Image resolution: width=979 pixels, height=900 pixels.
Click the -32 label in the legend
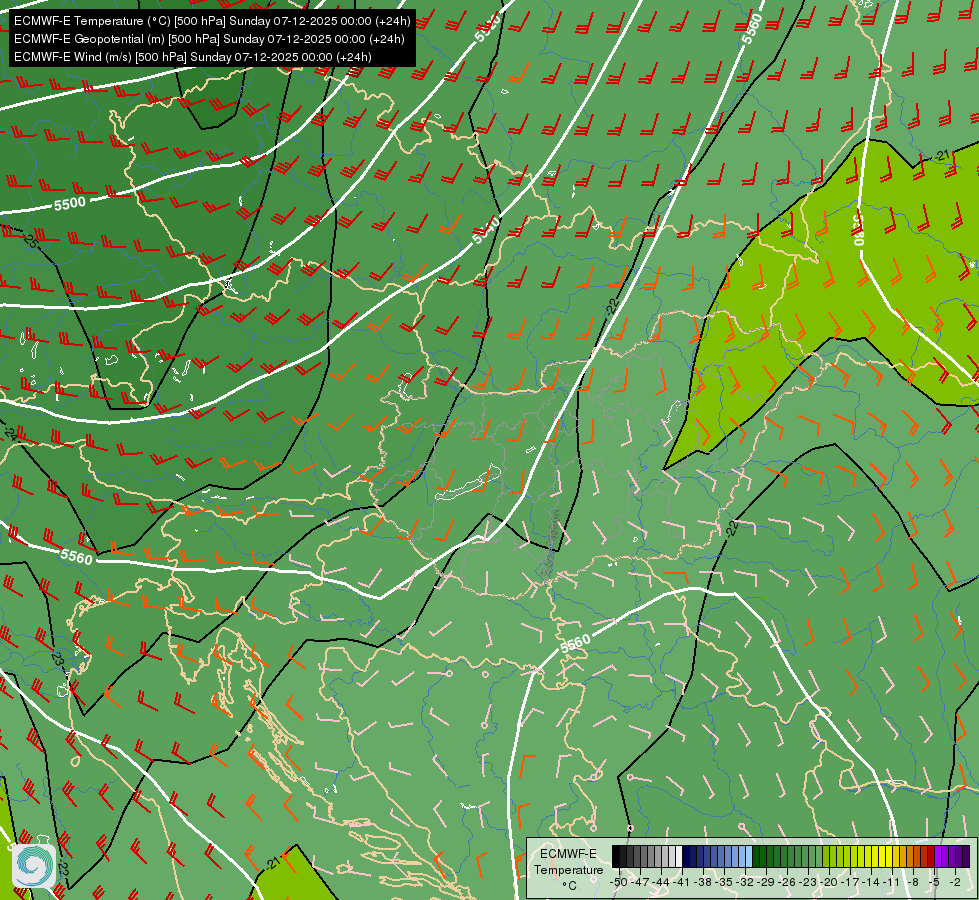[x=745, y=882]
